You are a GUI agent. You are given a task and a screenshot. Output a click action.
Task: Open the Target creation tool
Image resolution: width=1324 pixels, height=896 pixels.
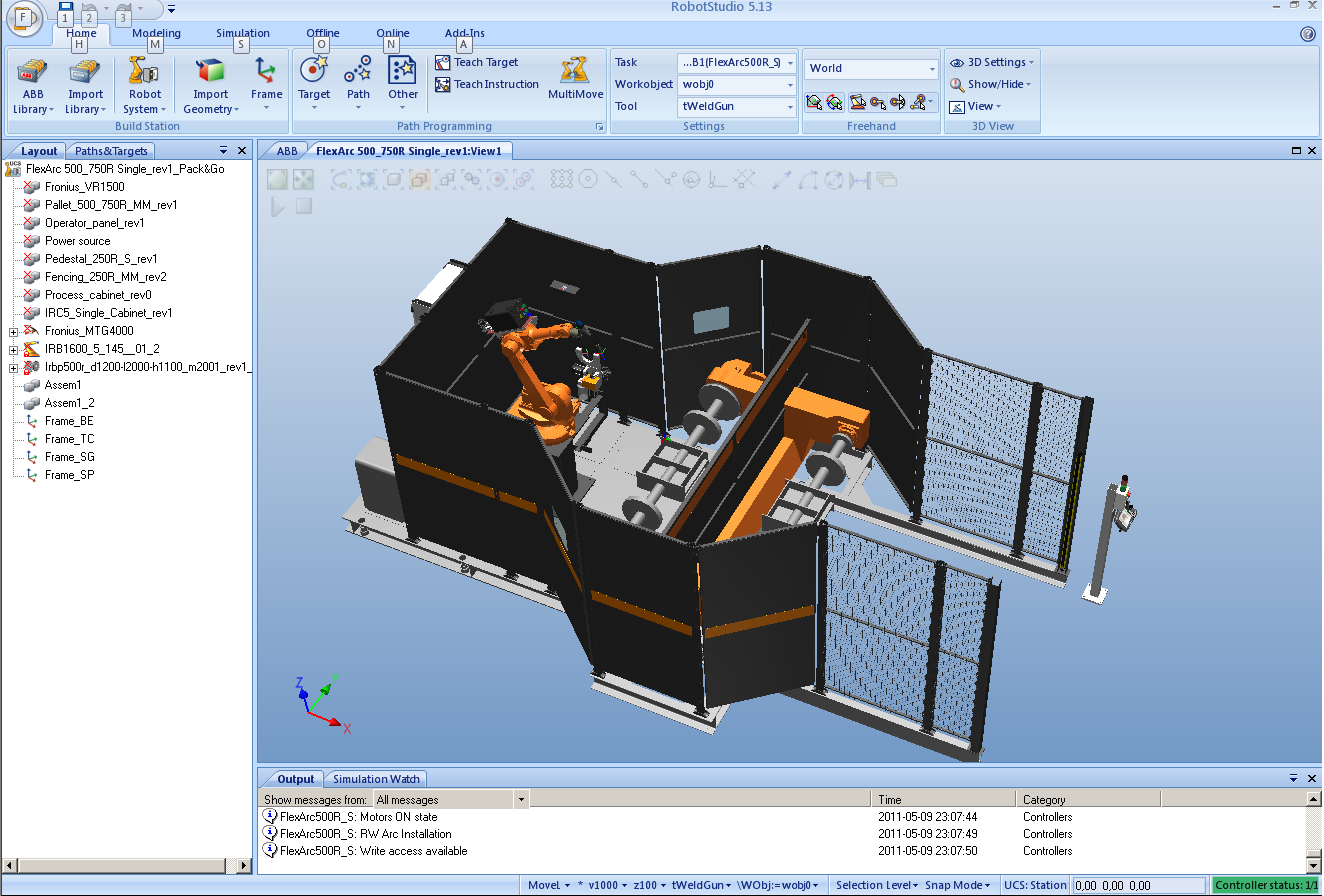coord(314,82)
